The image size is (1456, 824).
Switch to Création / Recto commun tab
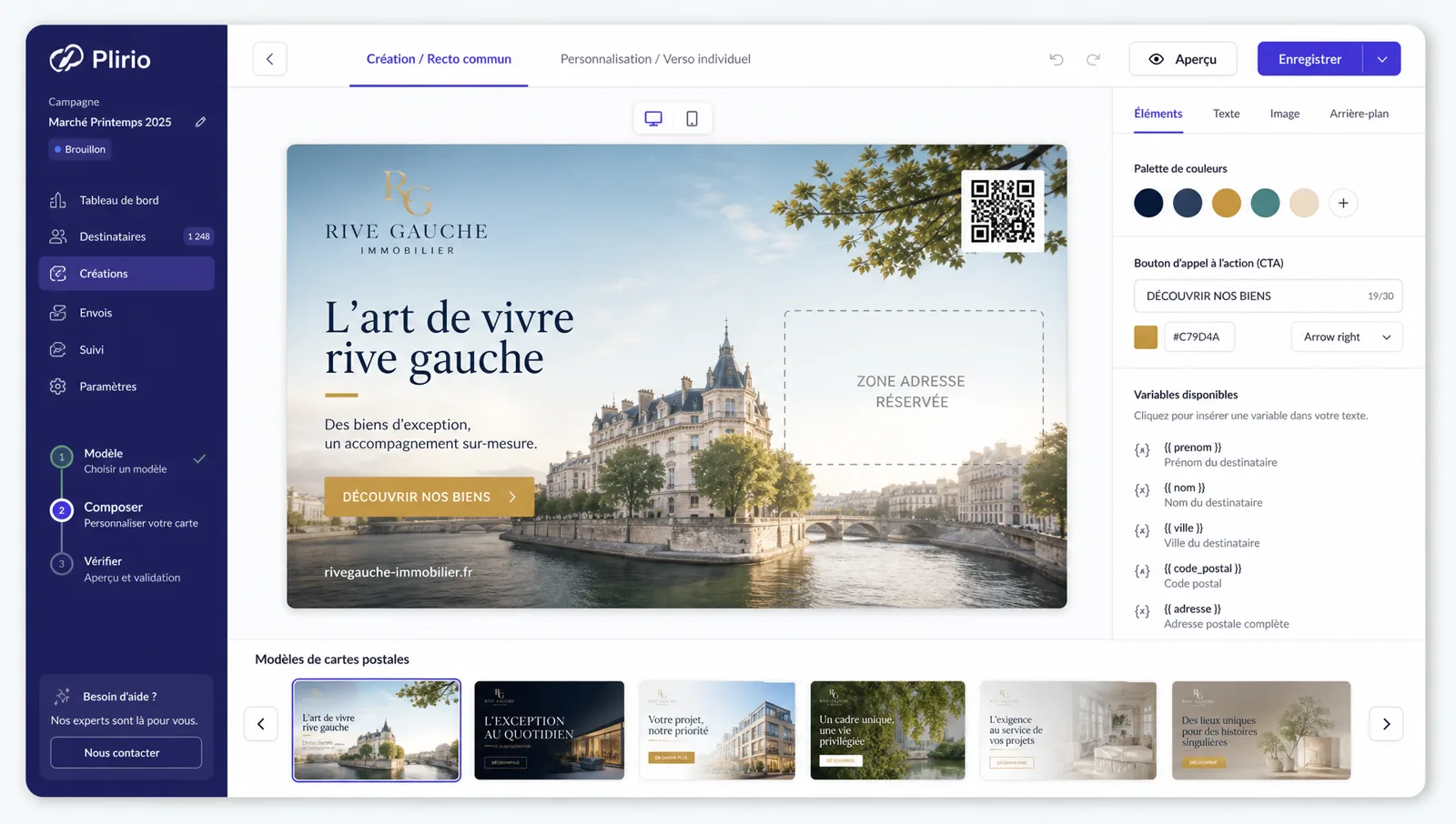pyautogui.click(x=439, y=59)
